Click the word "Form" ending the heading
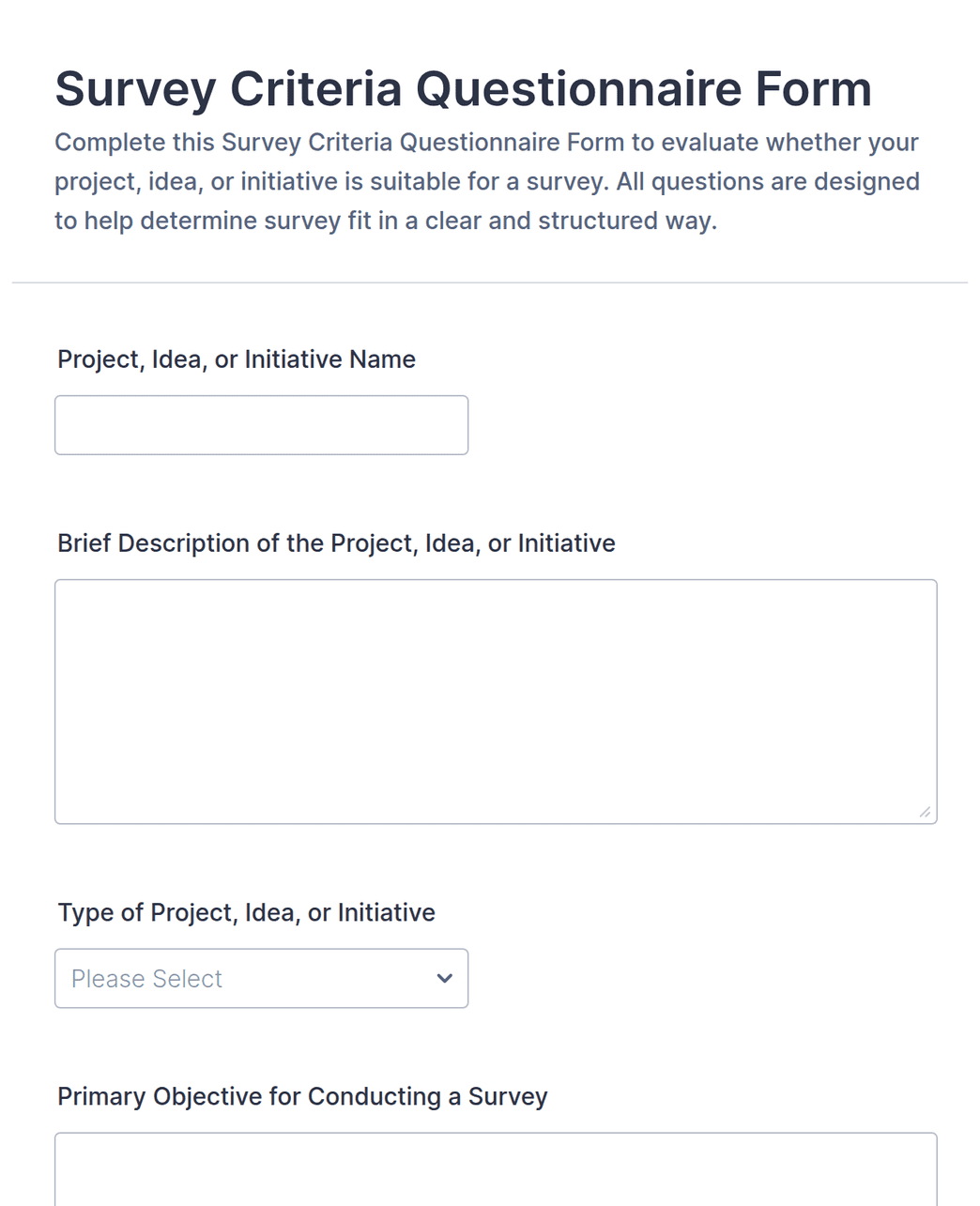This screenshot has height=1206, width=980. (x=814, y=89)
